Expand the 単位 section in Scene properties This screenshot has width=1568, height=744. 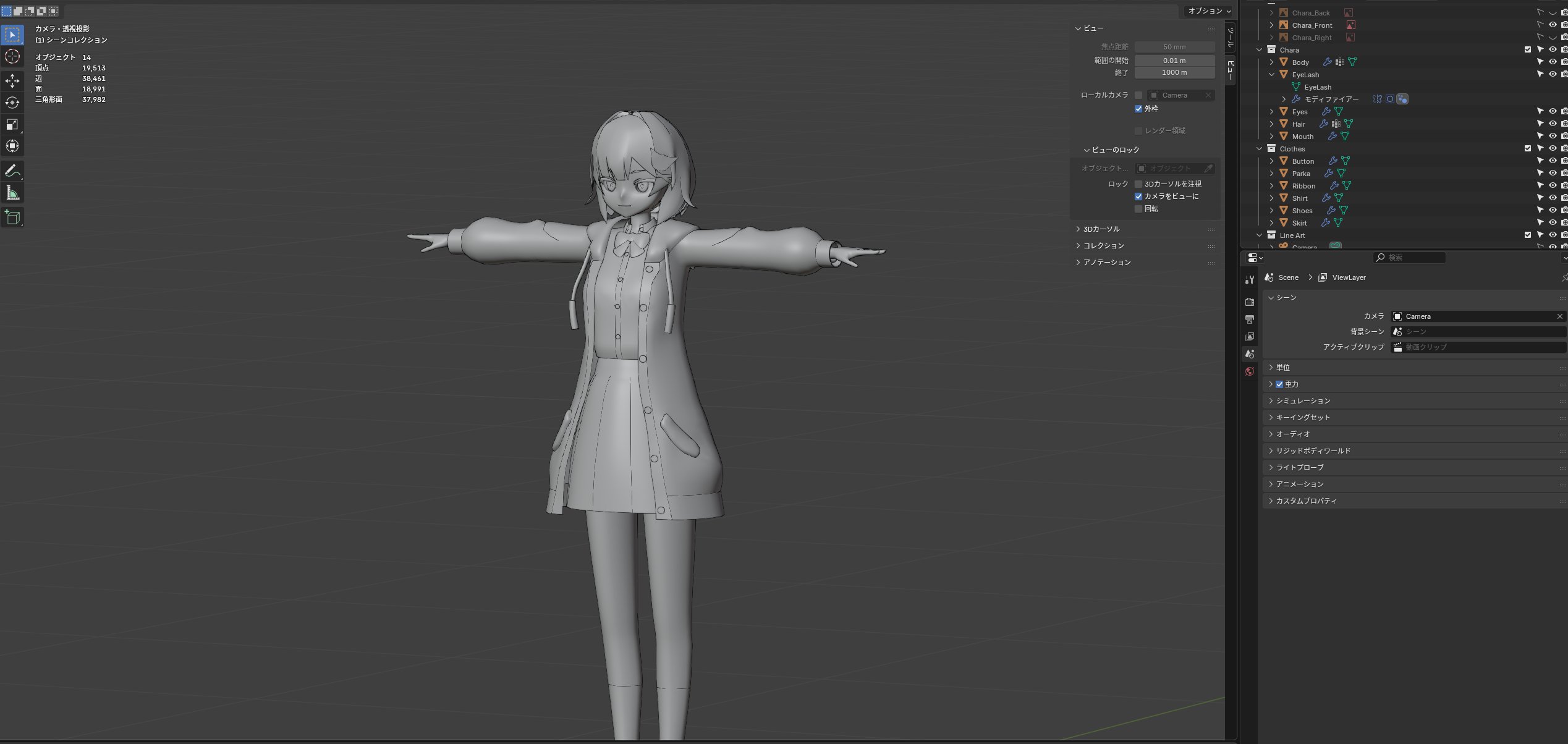(1282, 367)
